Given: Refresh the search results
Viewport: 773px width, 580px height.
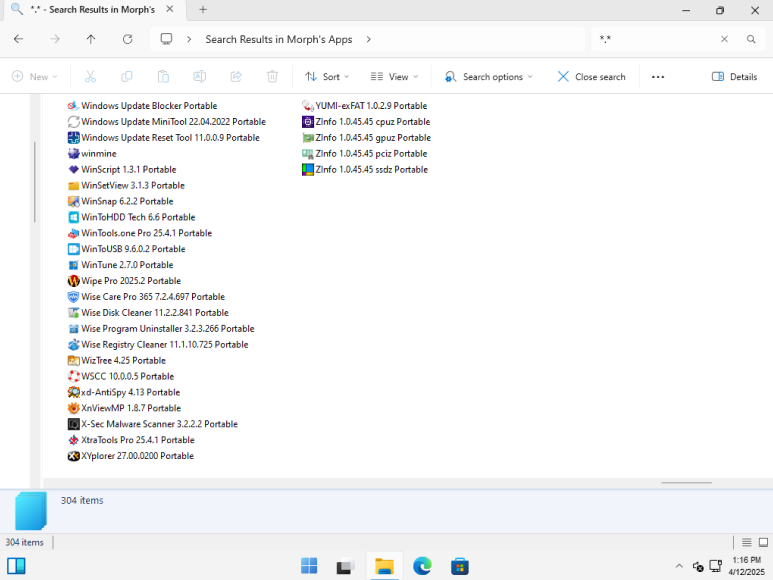Looking at the screenshot, I should click(x=127, y=39).
